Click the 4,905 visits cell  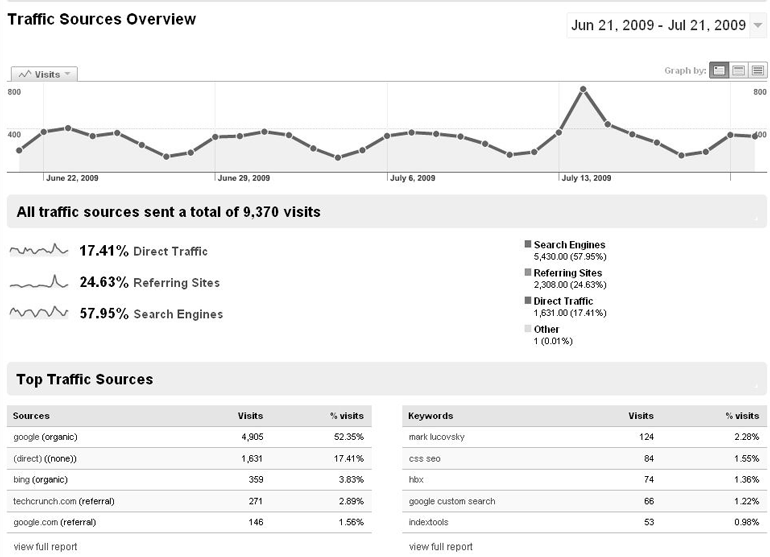[252, 437]
